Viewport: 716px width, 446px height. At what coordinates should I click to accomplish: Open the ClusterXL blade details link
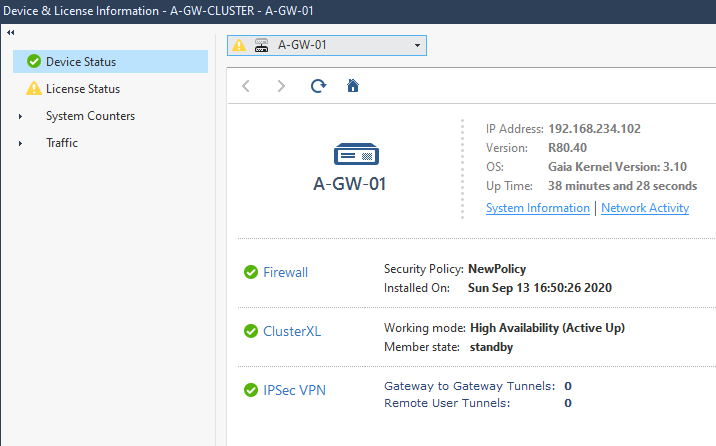click(x=292, y=331)
